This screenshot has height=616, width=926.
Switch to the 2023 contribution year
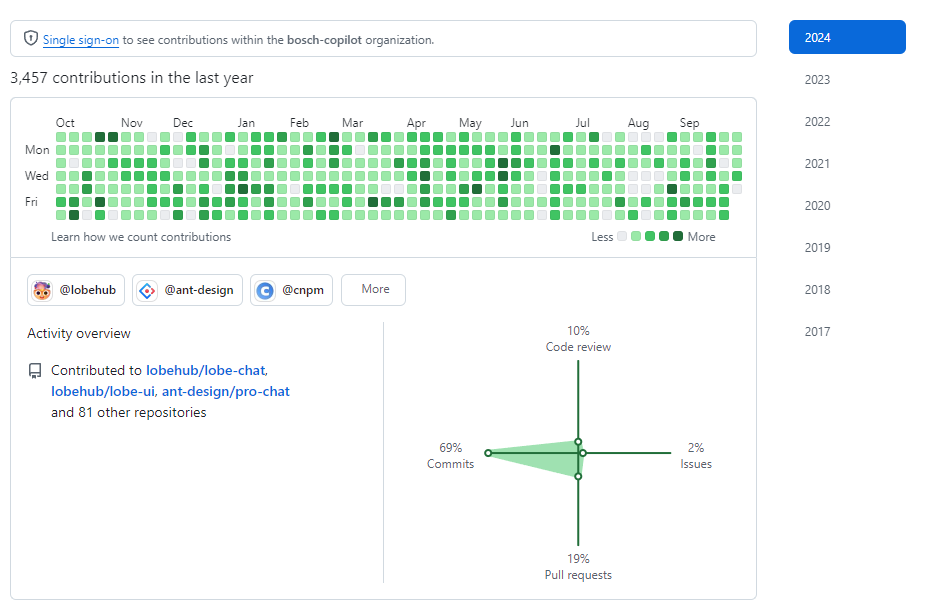(818, 80)
